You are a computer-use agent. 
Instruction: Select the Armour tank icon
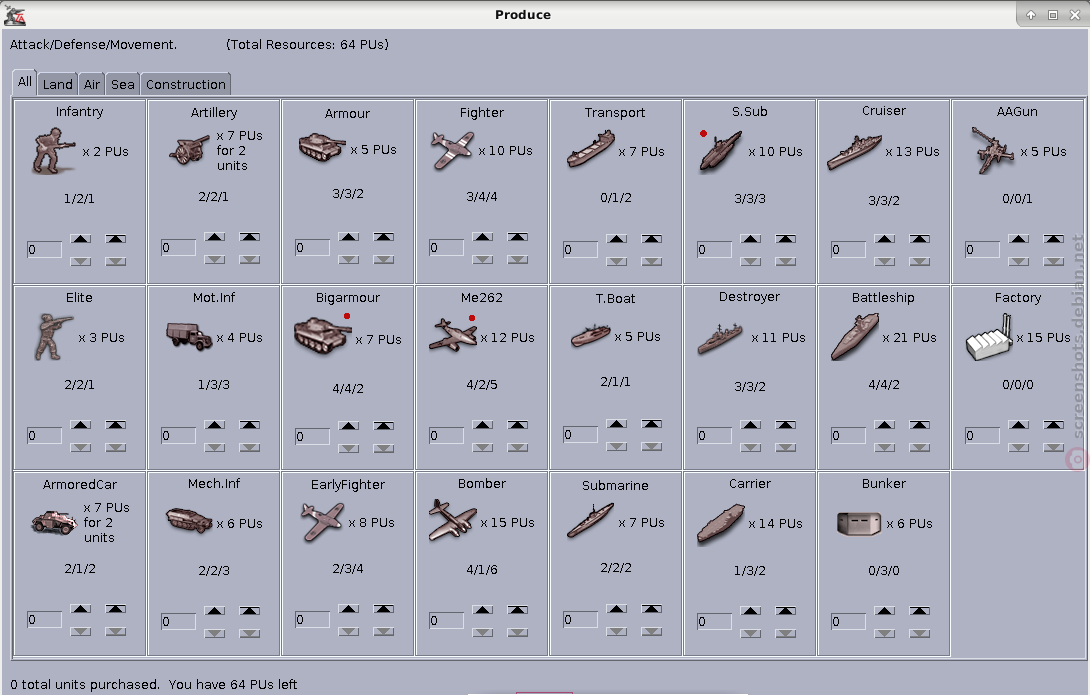coord(322,147)
